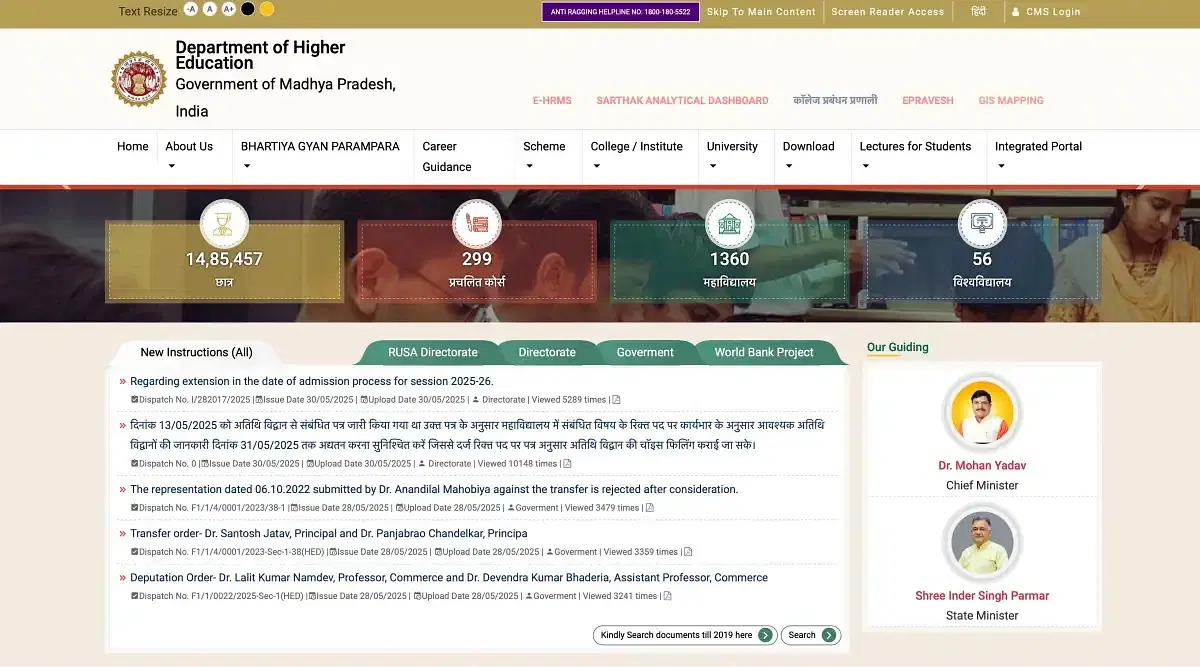The width and height of the screenshot is (1200, 667).
Task: Click the university icon above 56
Action: 982,224
